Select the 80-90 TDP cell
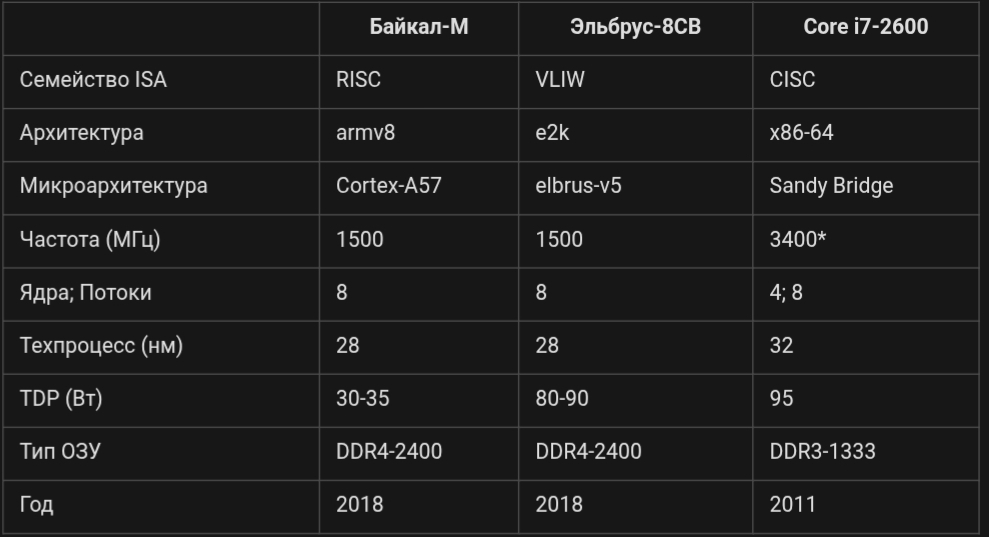Screen dimensions: 989x537 (x=562, y=398)
